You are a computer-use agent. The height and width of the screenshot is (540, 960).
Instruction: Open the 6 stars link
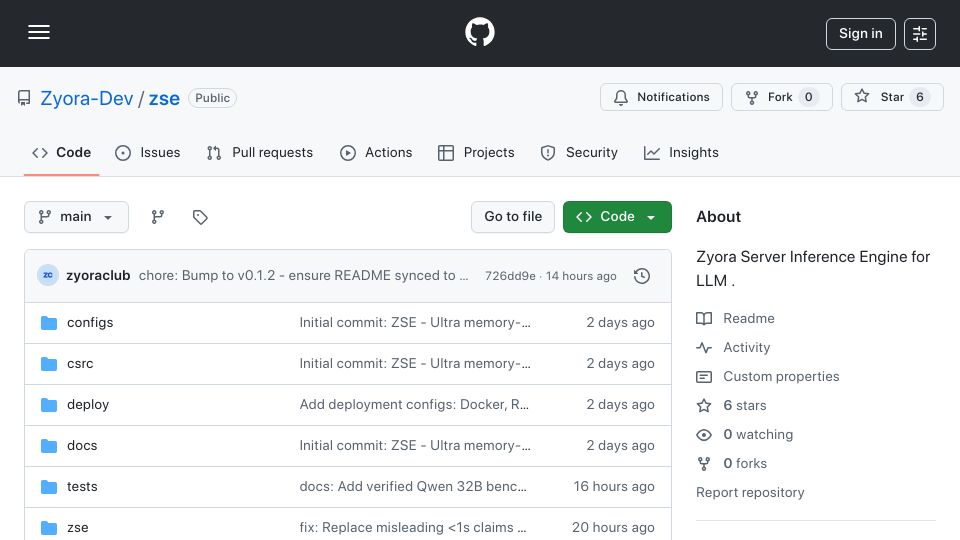731,405
